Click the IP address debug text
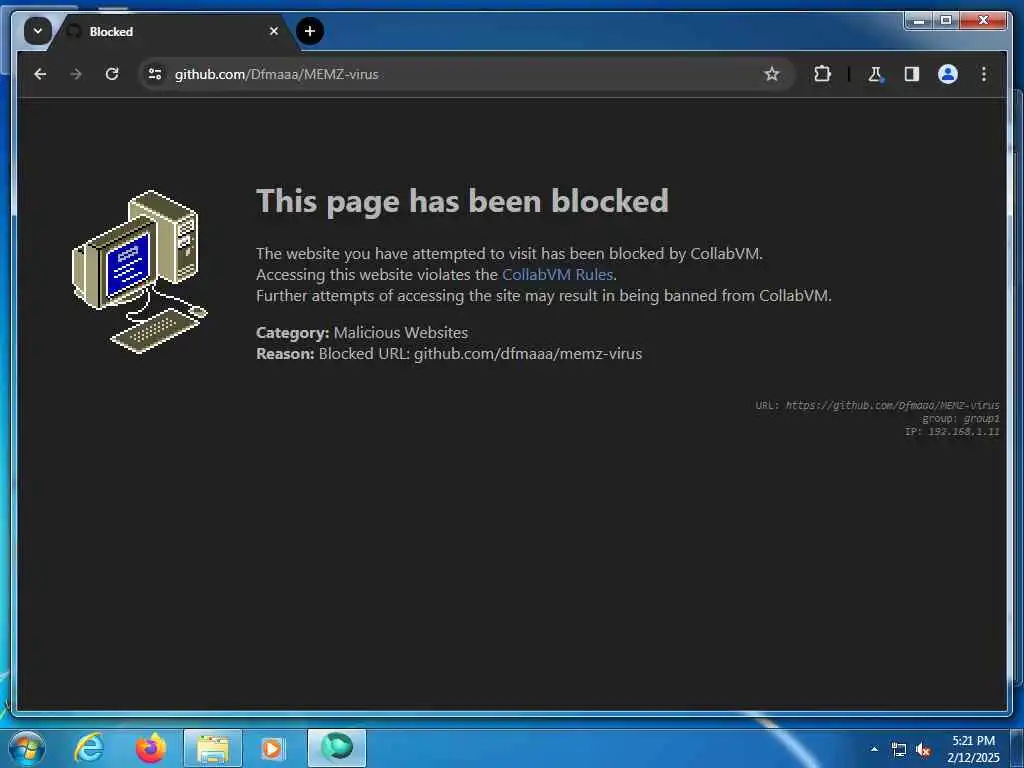 [x=952, y=432]
